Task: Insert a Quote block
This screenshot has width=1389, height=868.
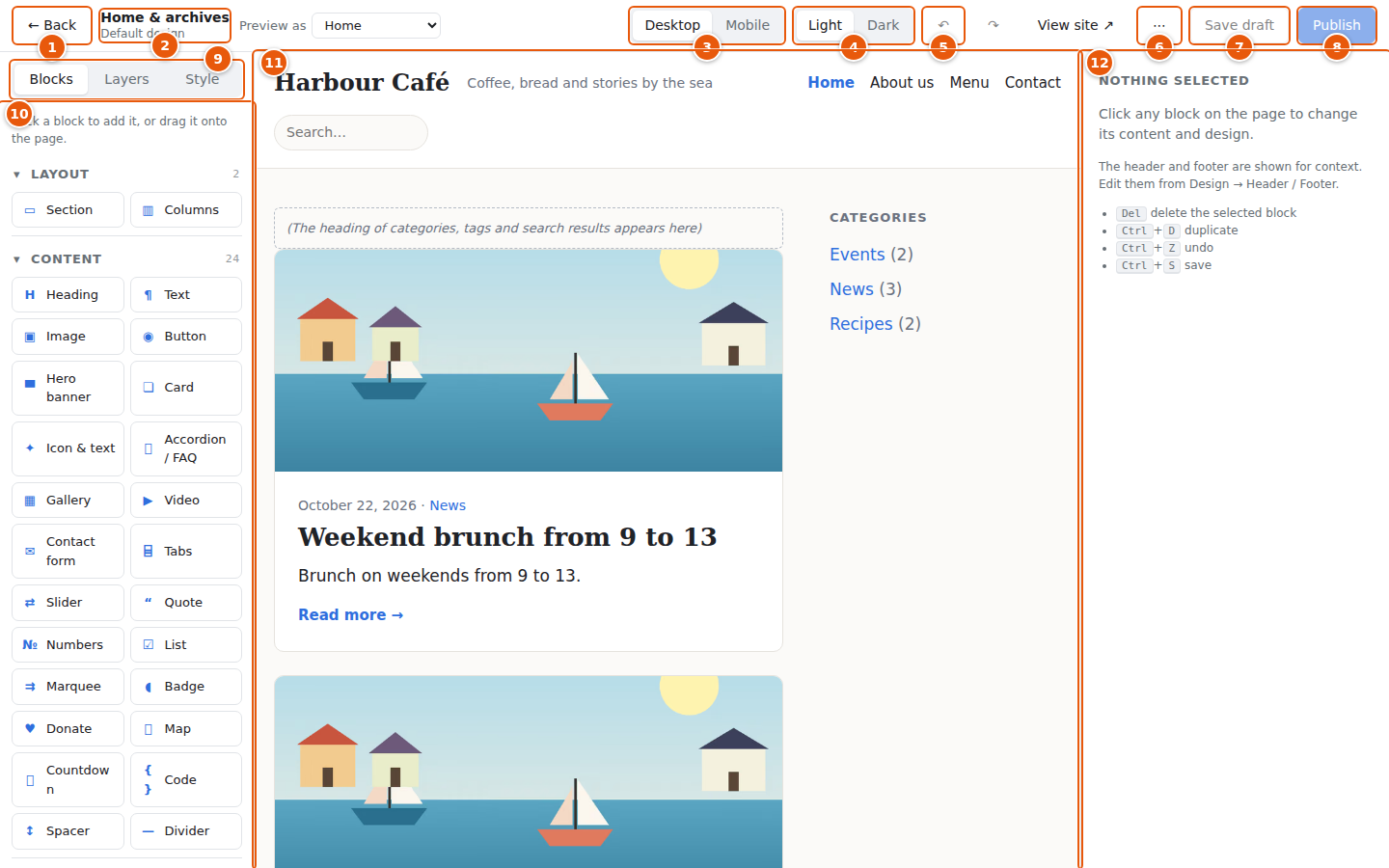Action: click(186, 603)
